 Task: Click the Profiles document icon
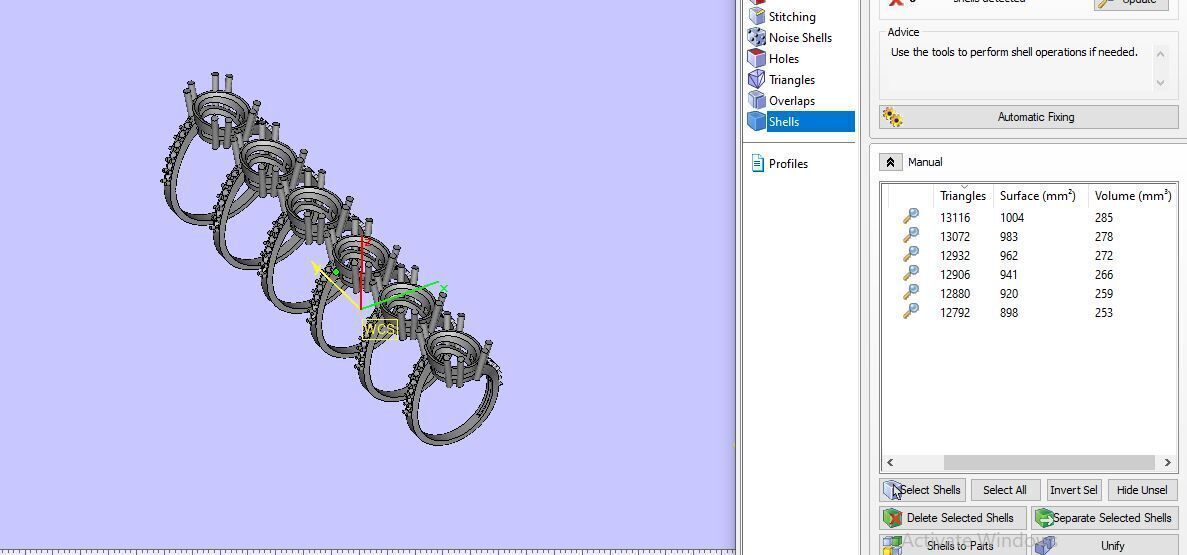pos(757,163)
